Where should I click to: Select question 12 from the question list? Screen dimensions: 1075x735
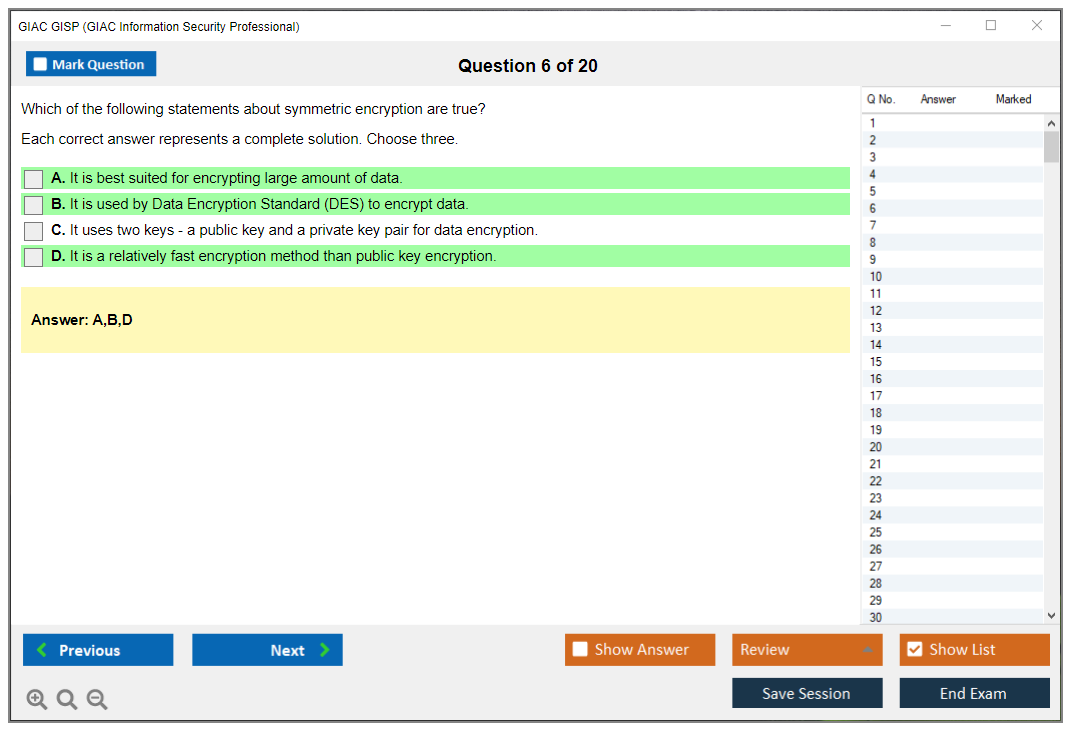[x=950, y=310]
